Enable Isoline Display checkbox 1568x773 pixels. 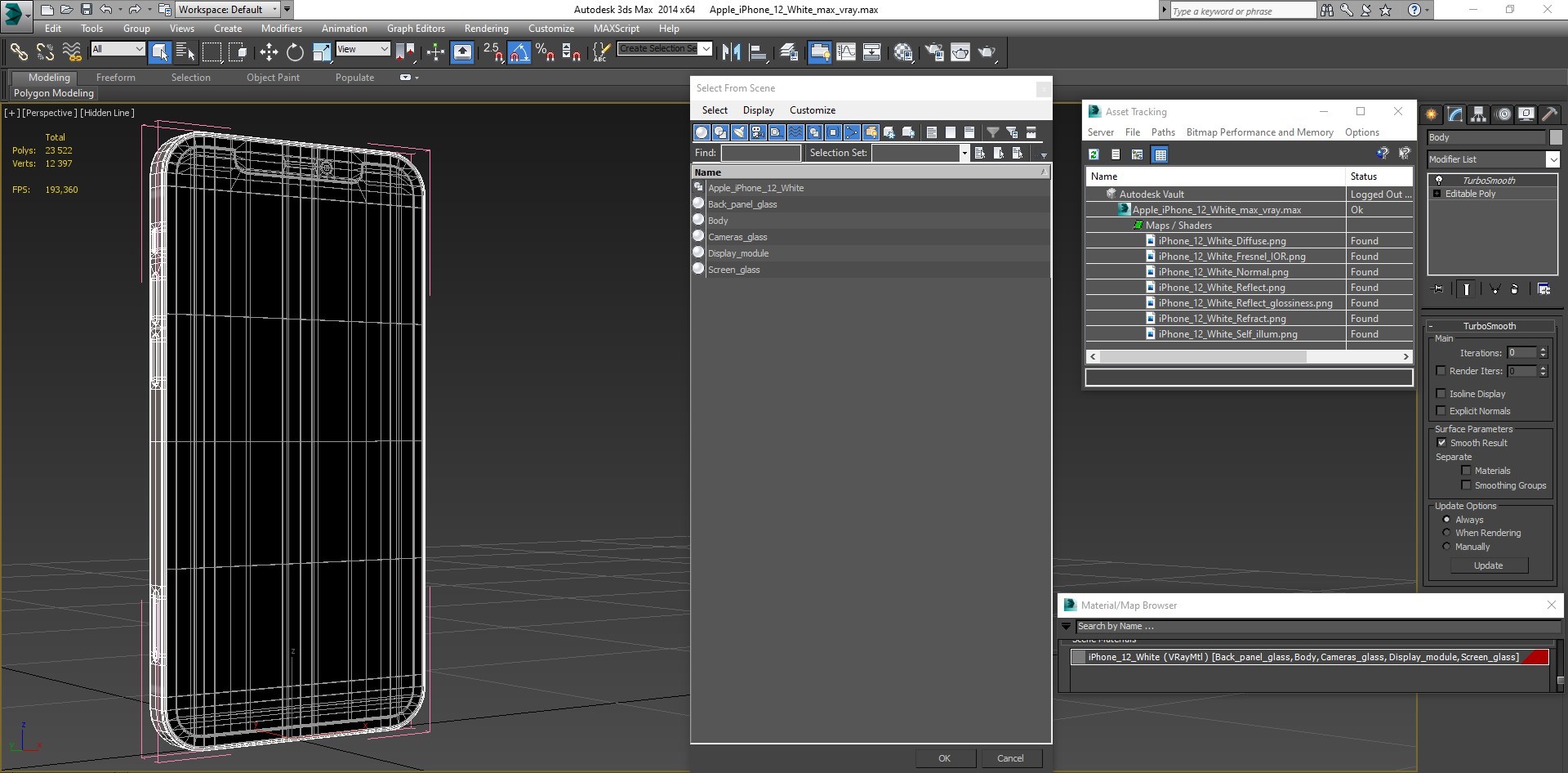[1441, 394]
